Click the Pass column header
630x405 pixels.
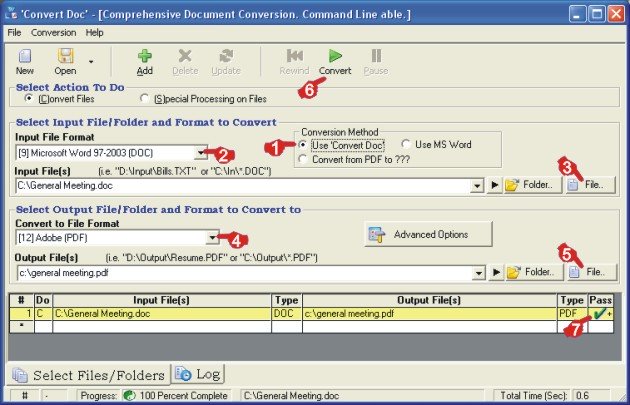601,301
